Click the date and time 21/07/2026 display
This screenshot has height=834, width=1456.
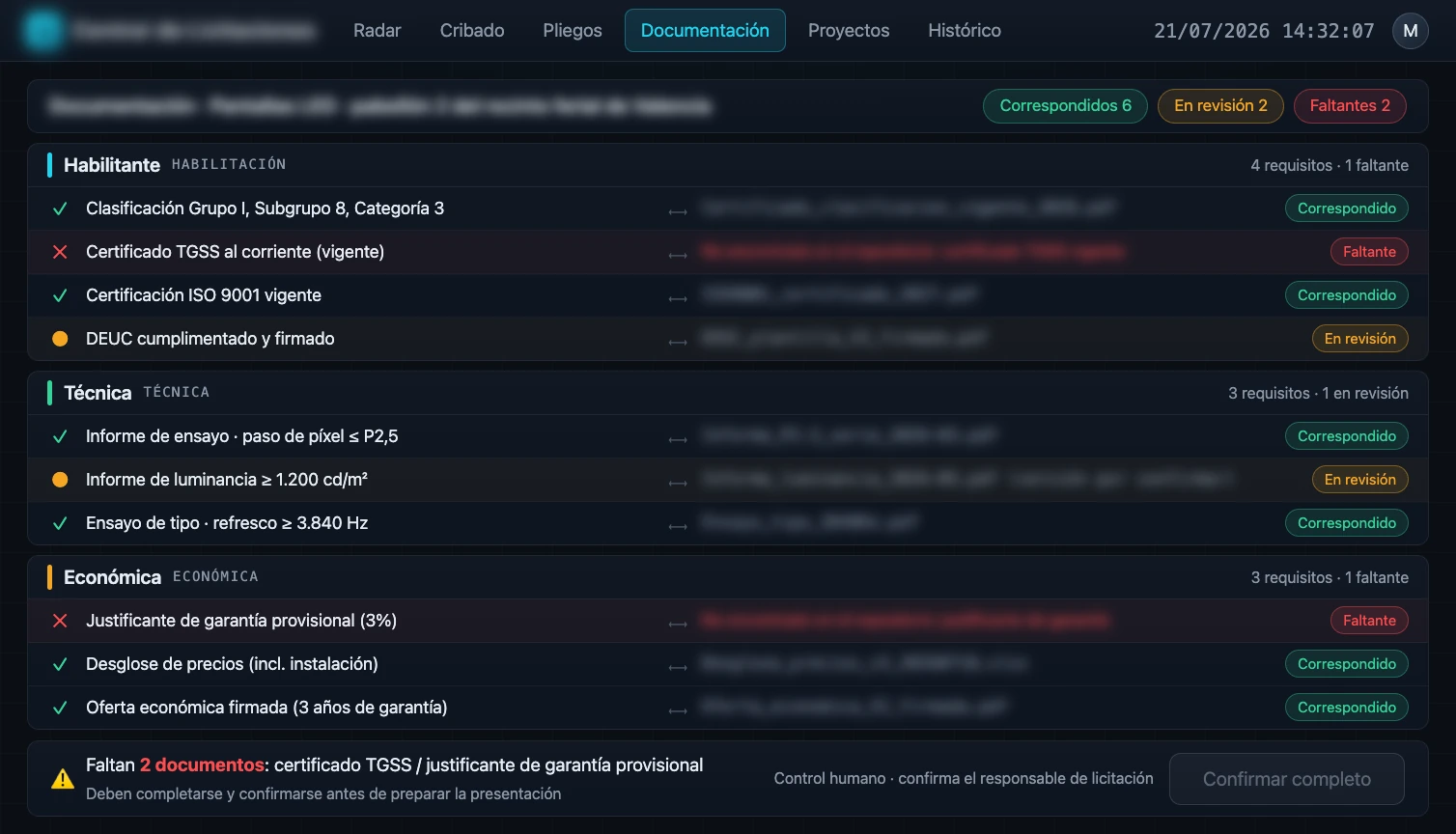tap(1264, 31)
